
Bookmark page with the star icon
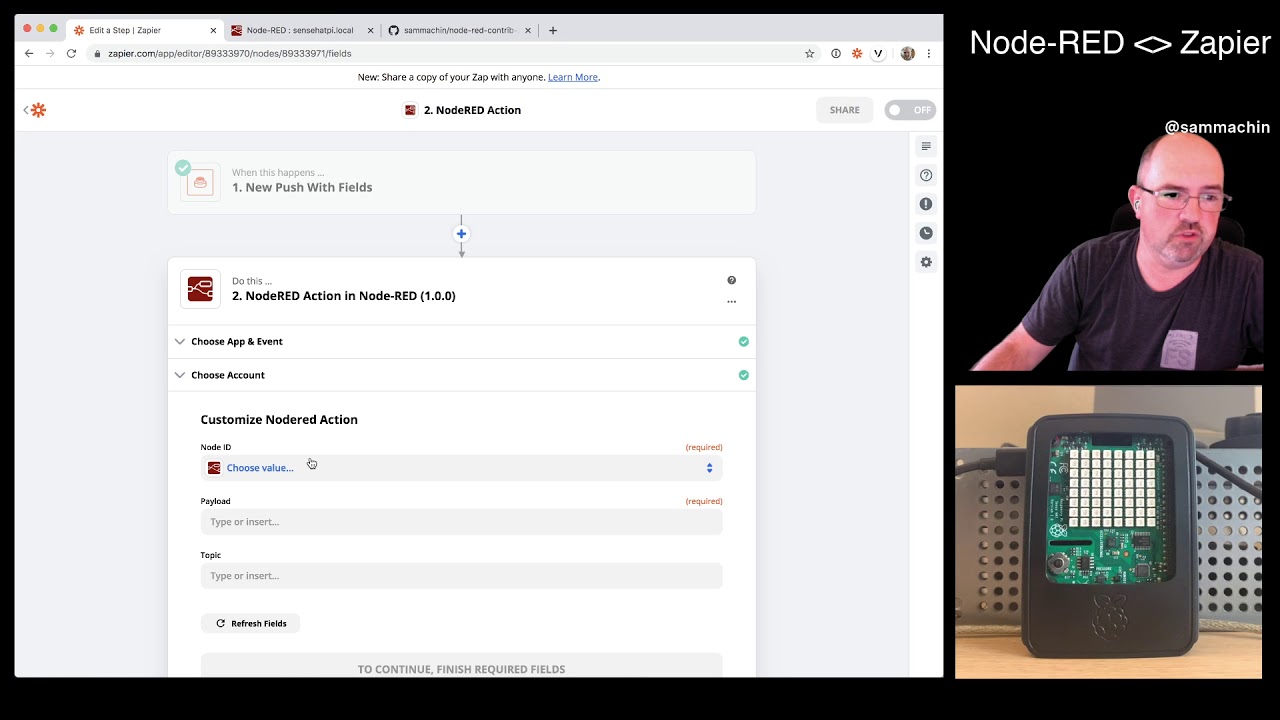(x=809, y=53)
